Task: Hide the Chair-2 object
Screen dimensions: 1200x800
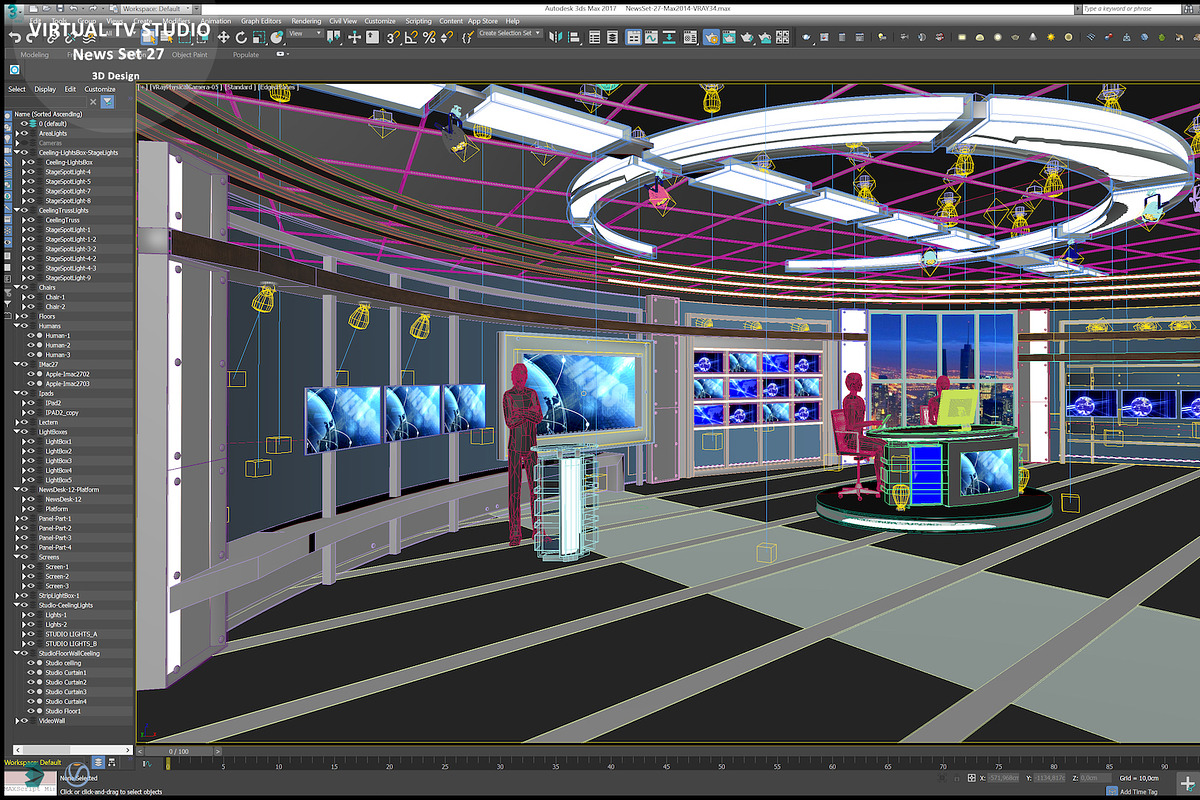Action: 31,307
